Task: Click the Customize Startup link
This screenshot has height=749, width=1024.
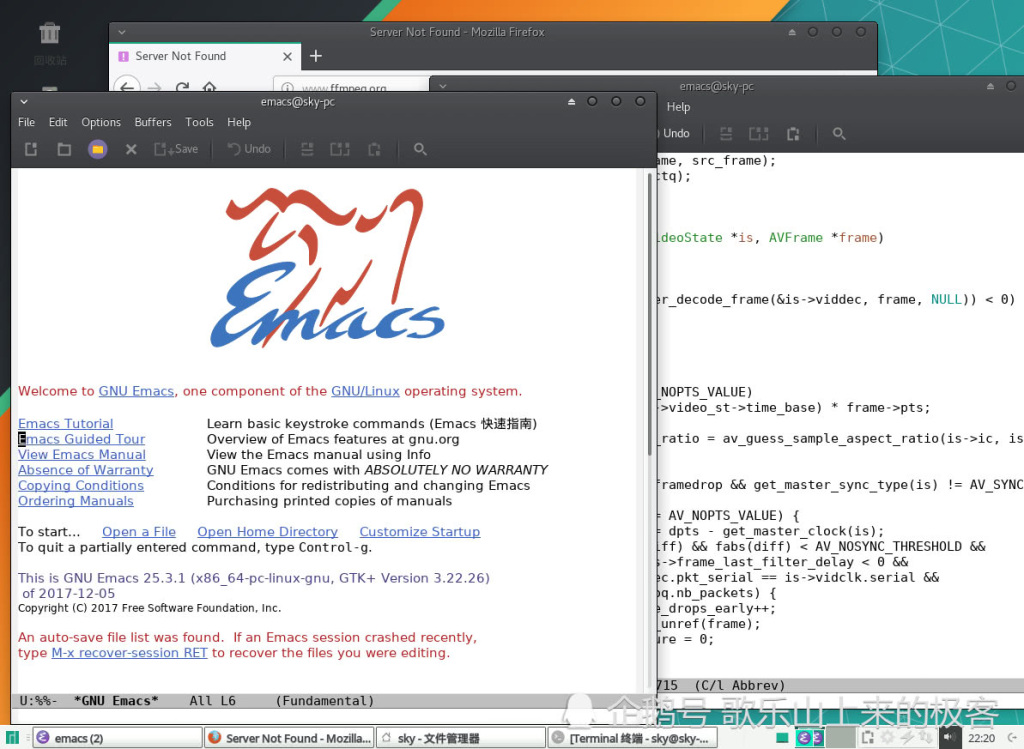Action: pyautogui.click(x=420, y=532)
